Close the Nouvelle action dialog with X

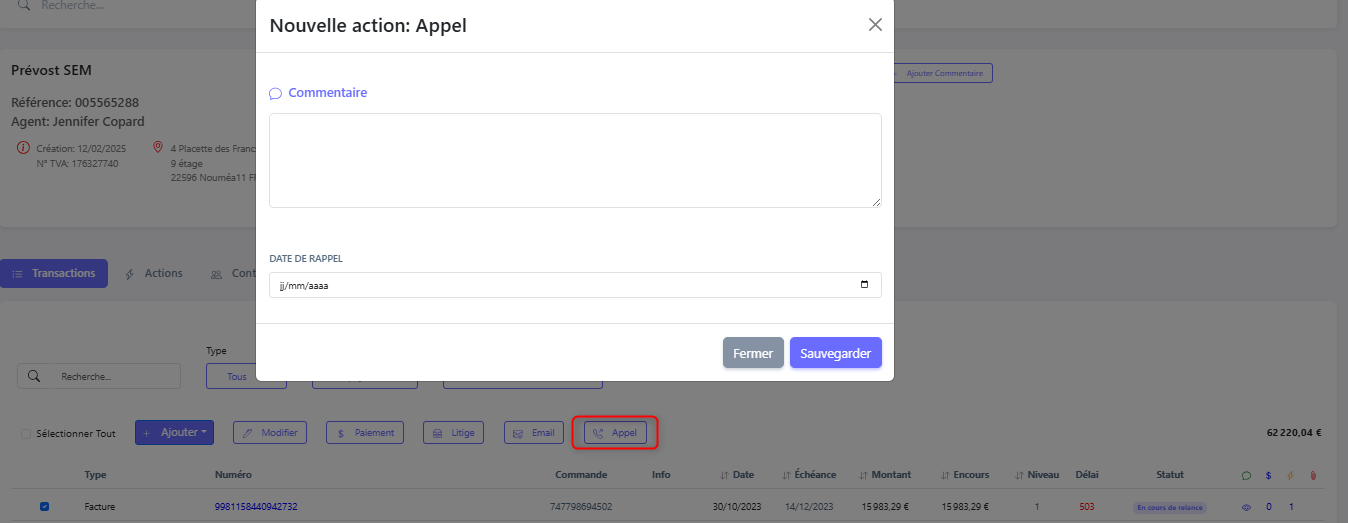pos(875,25)
